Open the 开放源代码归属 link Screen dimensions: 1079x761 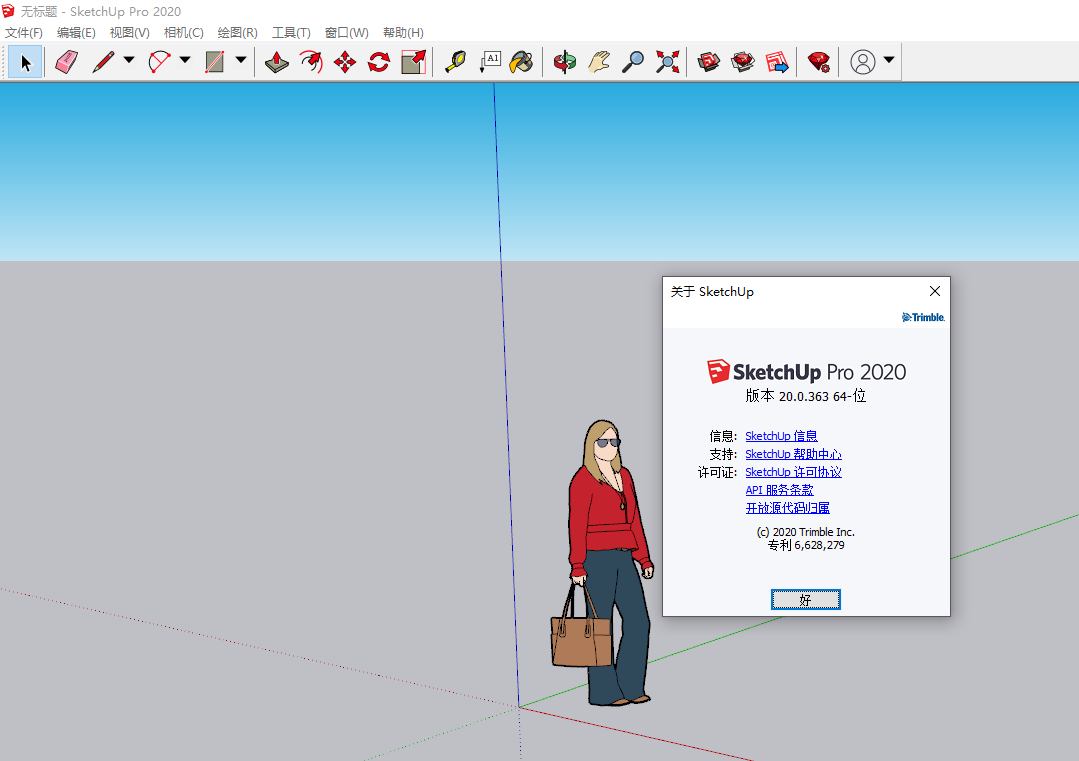click(x=787, y=508)
